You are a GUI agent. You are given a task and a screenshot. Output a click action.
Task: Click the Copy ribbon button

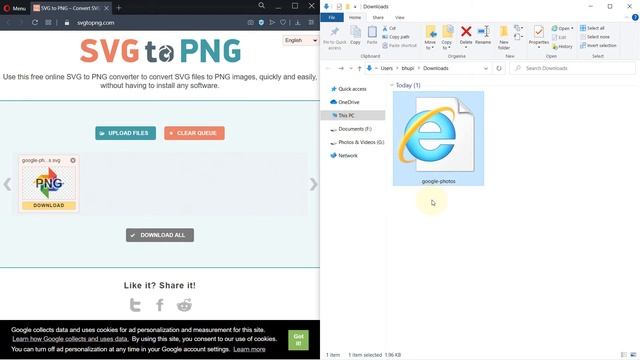point(356,36)
